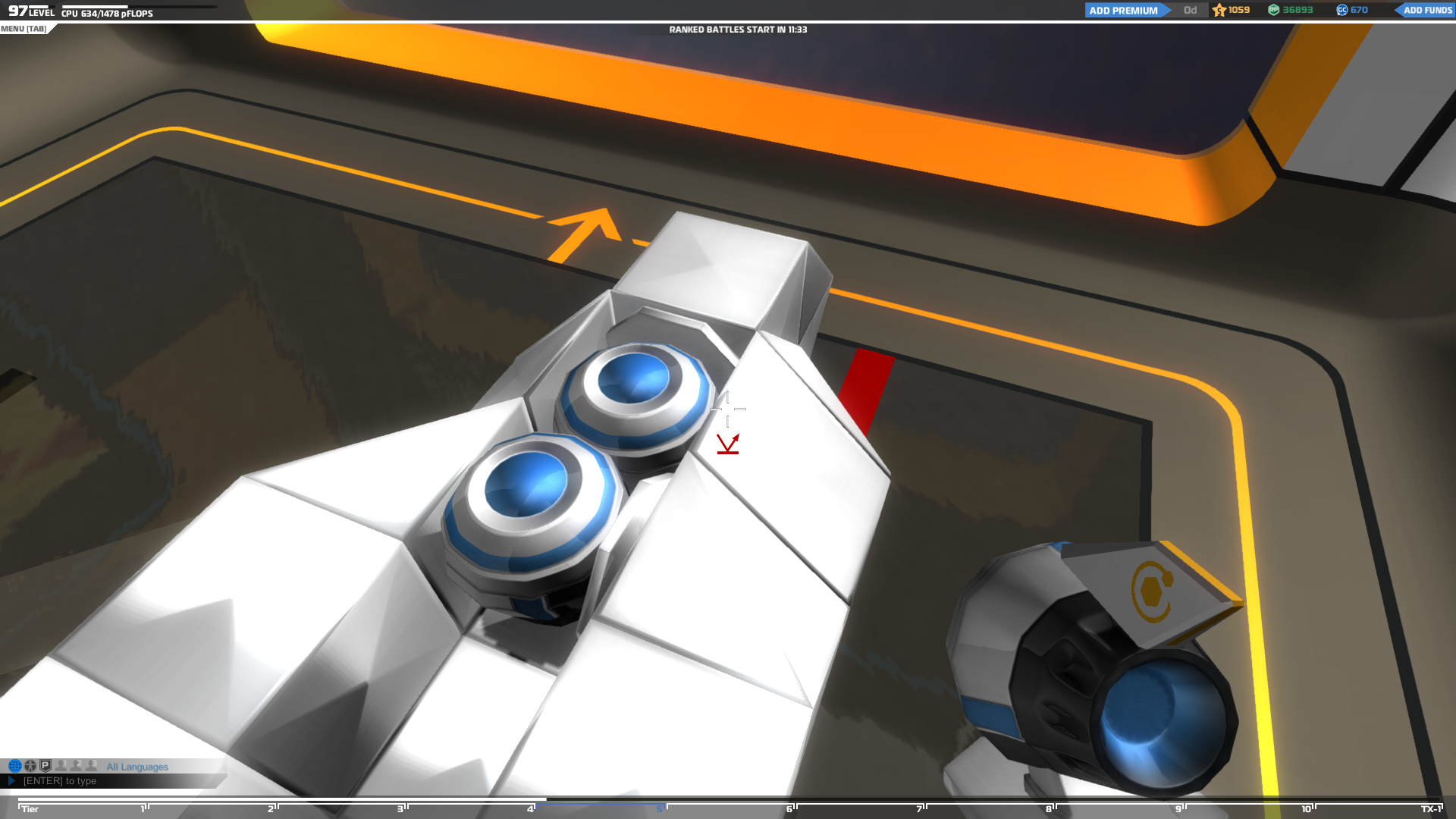This screenshot has height=819, width=1456.
Task: Click the Tier 5 marker on tier bar
Action: click(660, 808)
